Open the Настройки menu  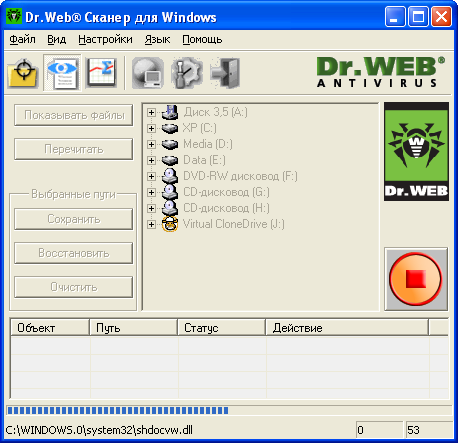pyautogui.click(x=105, y=39)
